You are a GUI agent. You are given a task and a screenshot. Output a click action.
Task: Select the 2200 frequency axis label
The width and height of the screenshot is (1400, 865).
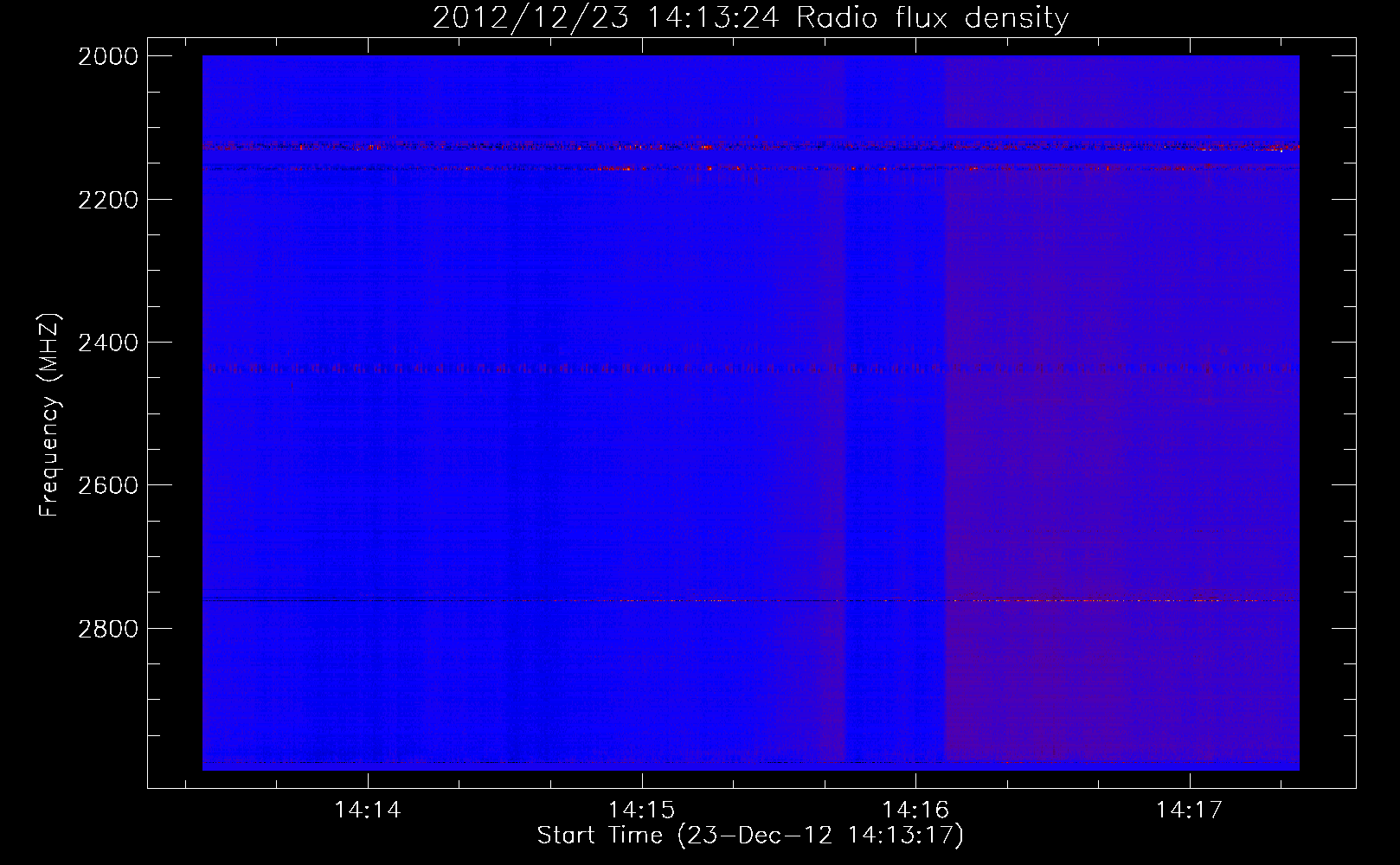(108, 200)
